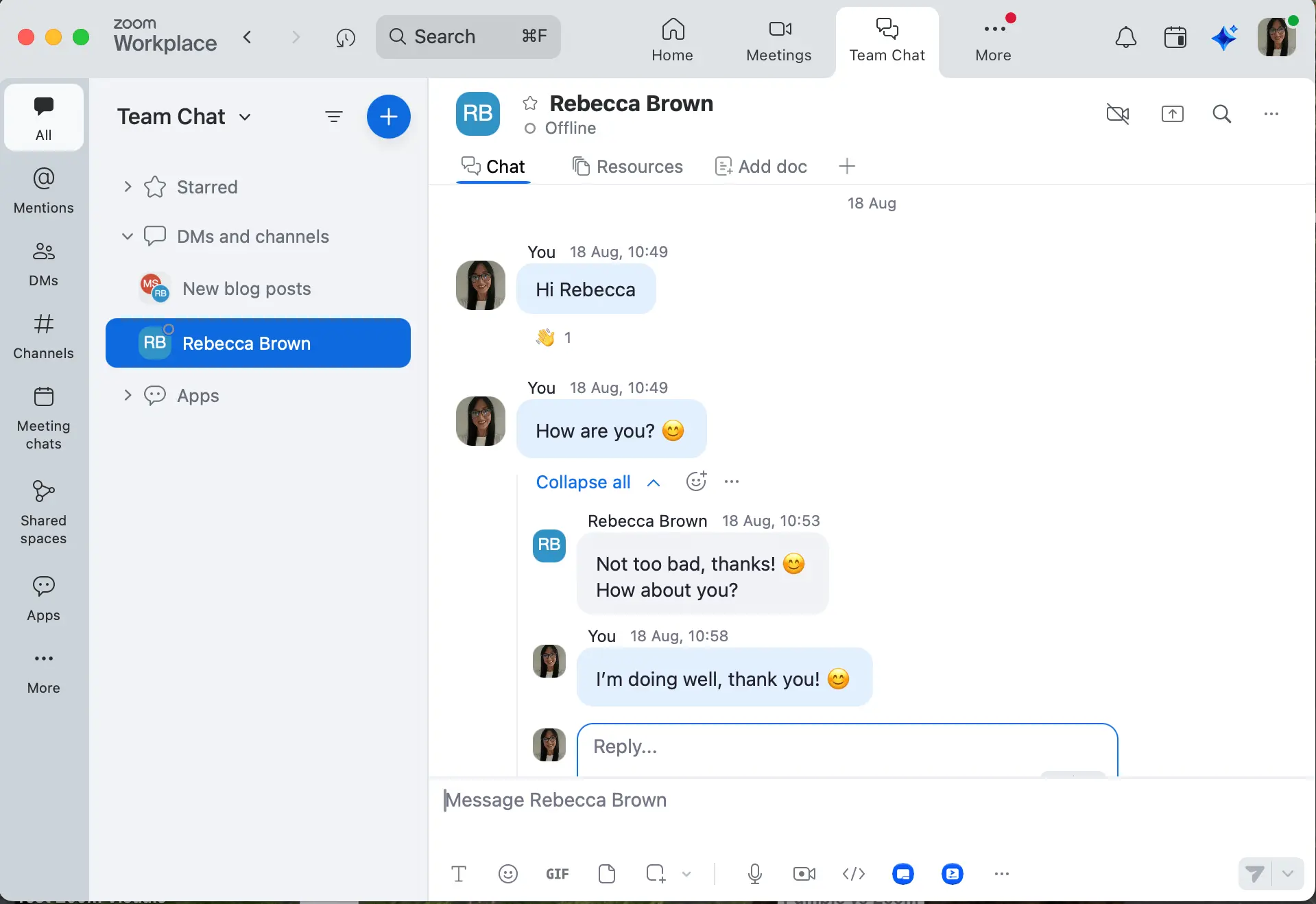The image size is (1316, 904).
Task: Open the emoji picker in composer
Action: click(508, 874)
